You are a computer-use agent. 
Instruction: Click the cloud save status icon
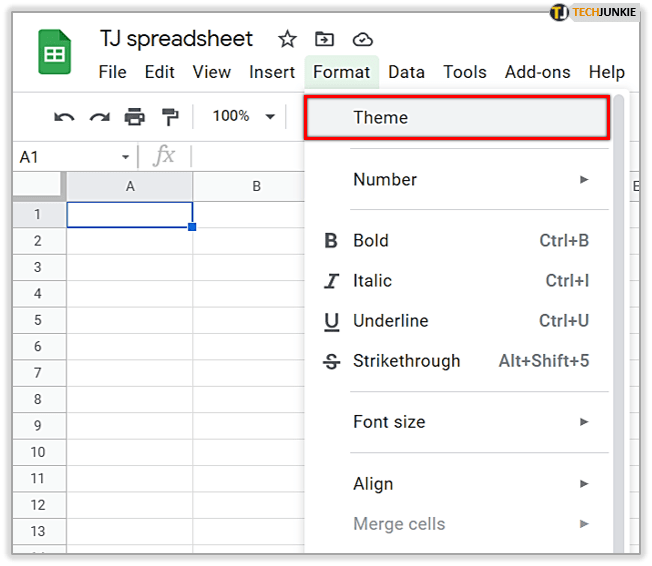coord(363,39)
